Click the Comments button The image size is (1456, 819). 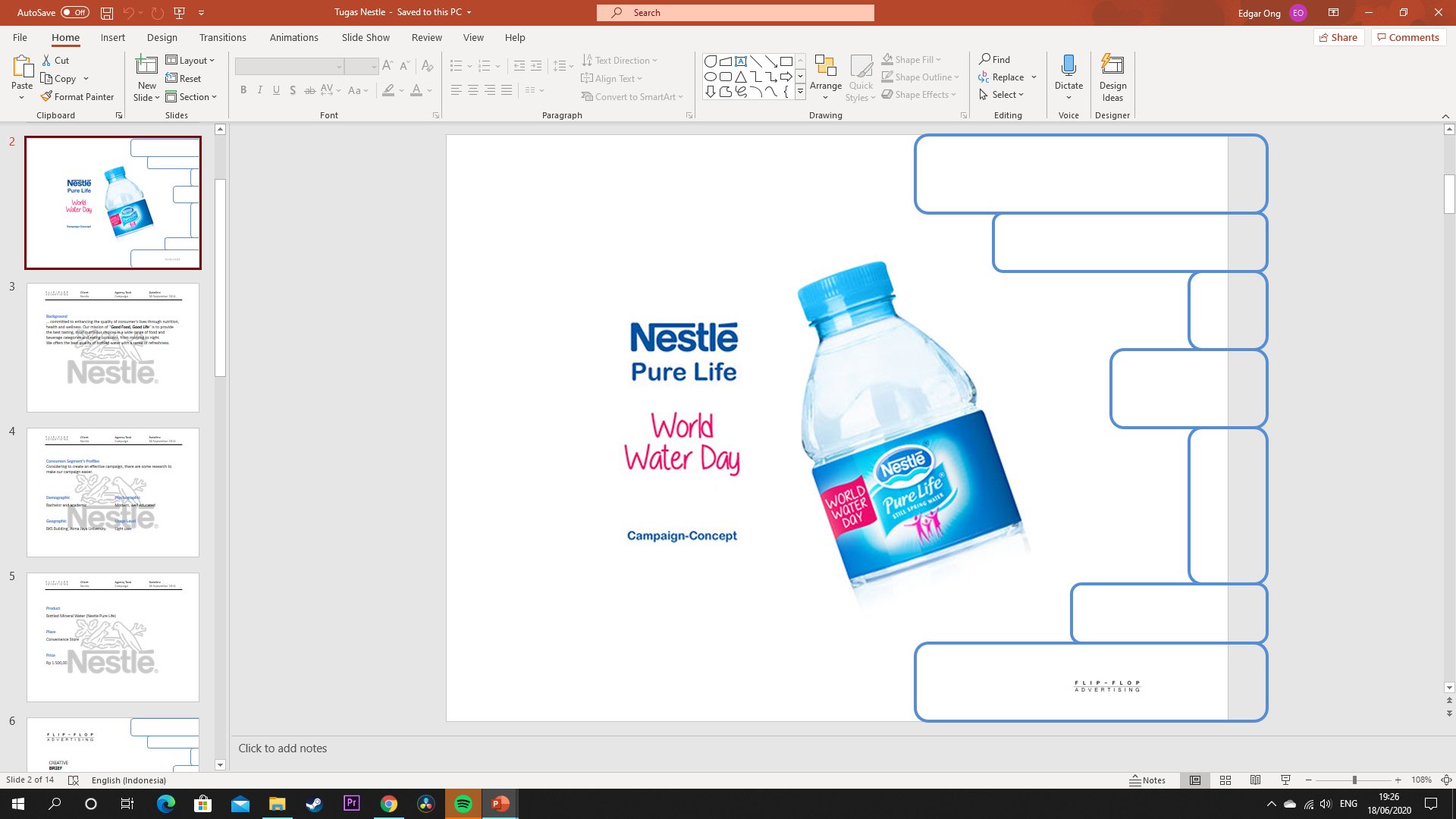[x=1408, y=37]
